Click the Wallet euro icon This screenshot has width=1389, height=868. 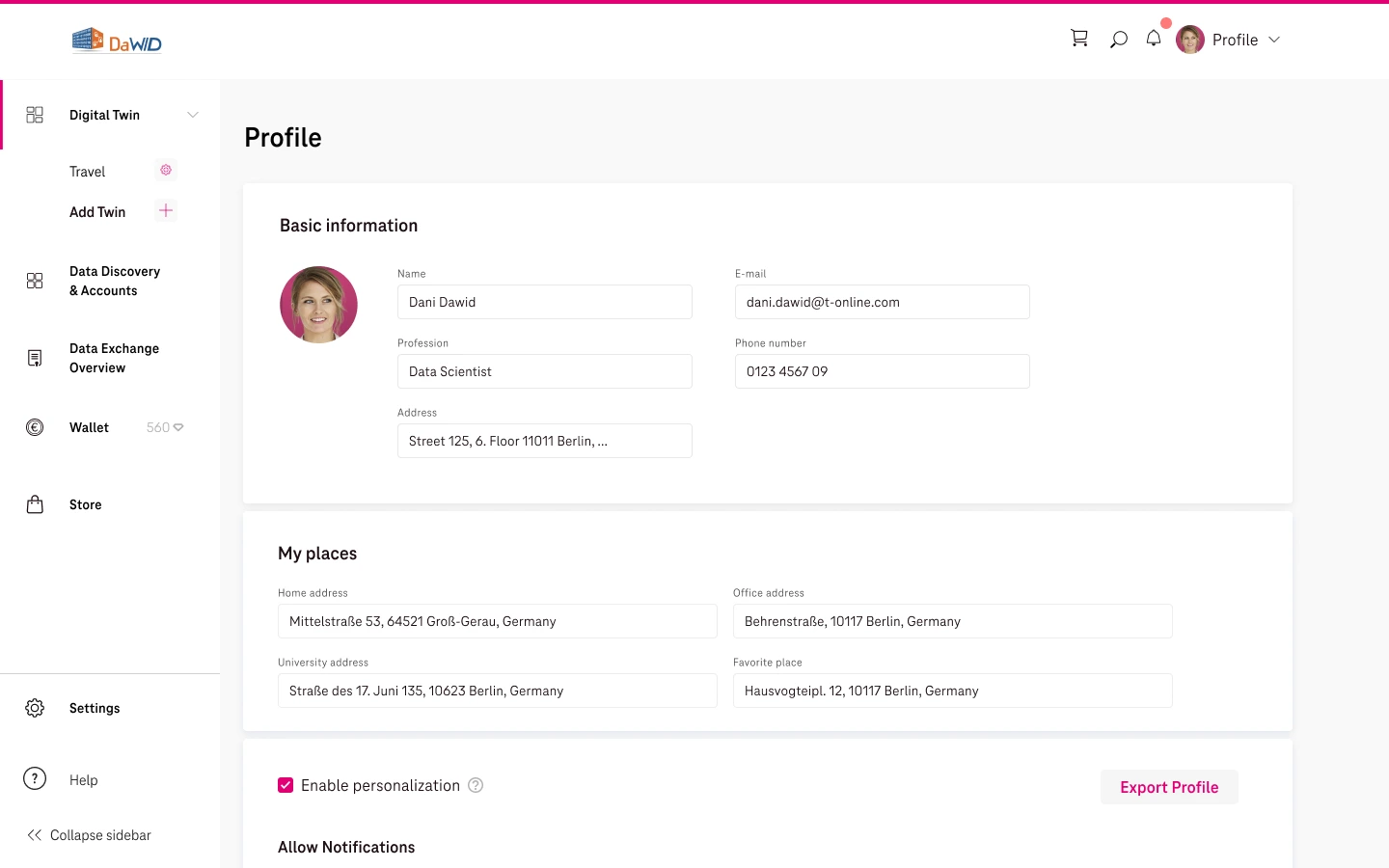35,427
